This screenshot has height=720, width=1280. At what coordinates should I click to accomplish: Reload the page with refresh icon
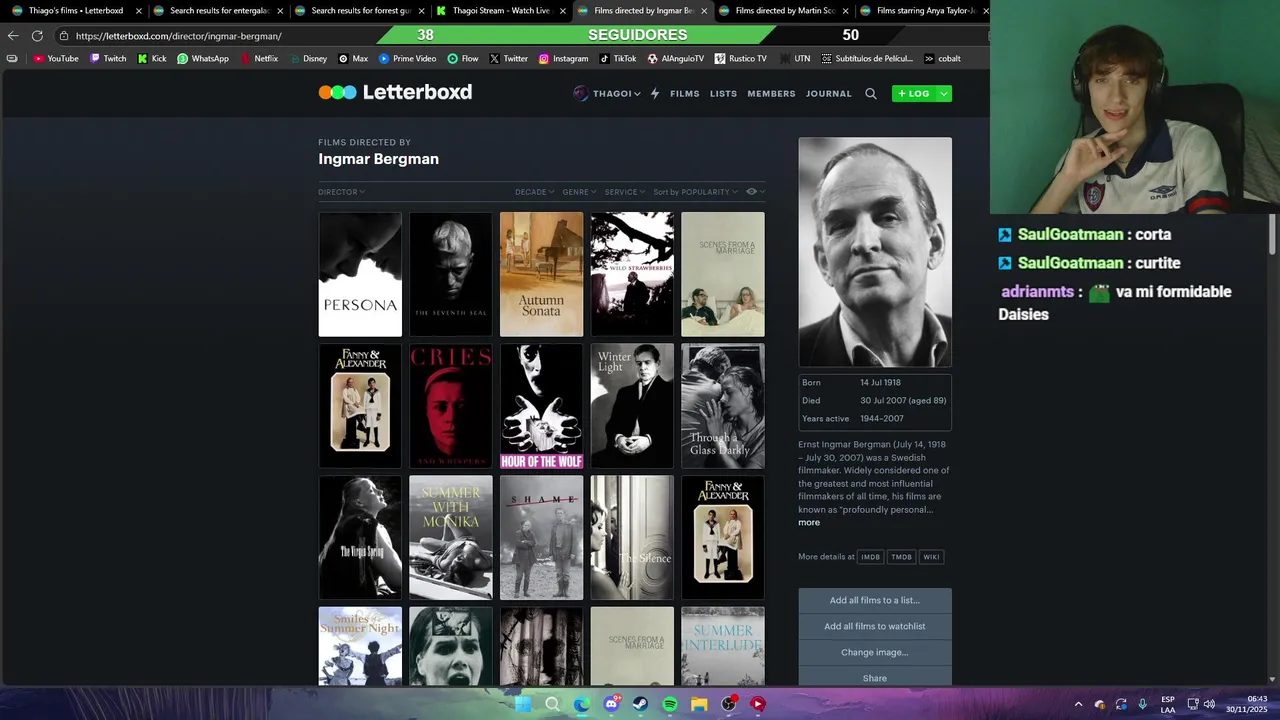point(37,35)
